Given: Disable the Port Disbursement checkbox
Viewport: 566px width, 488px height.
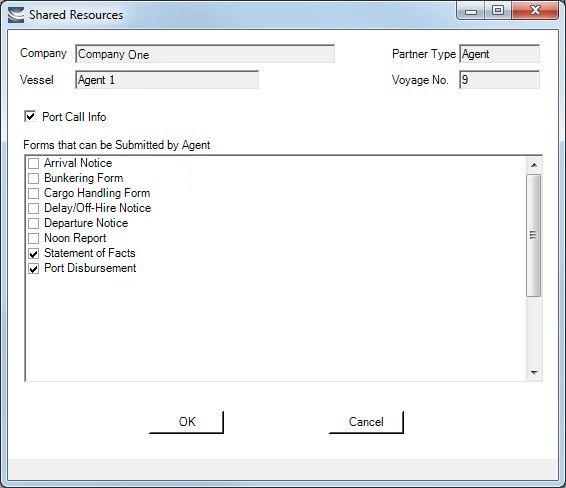Looking at the screenshot, I should [34, 269].
